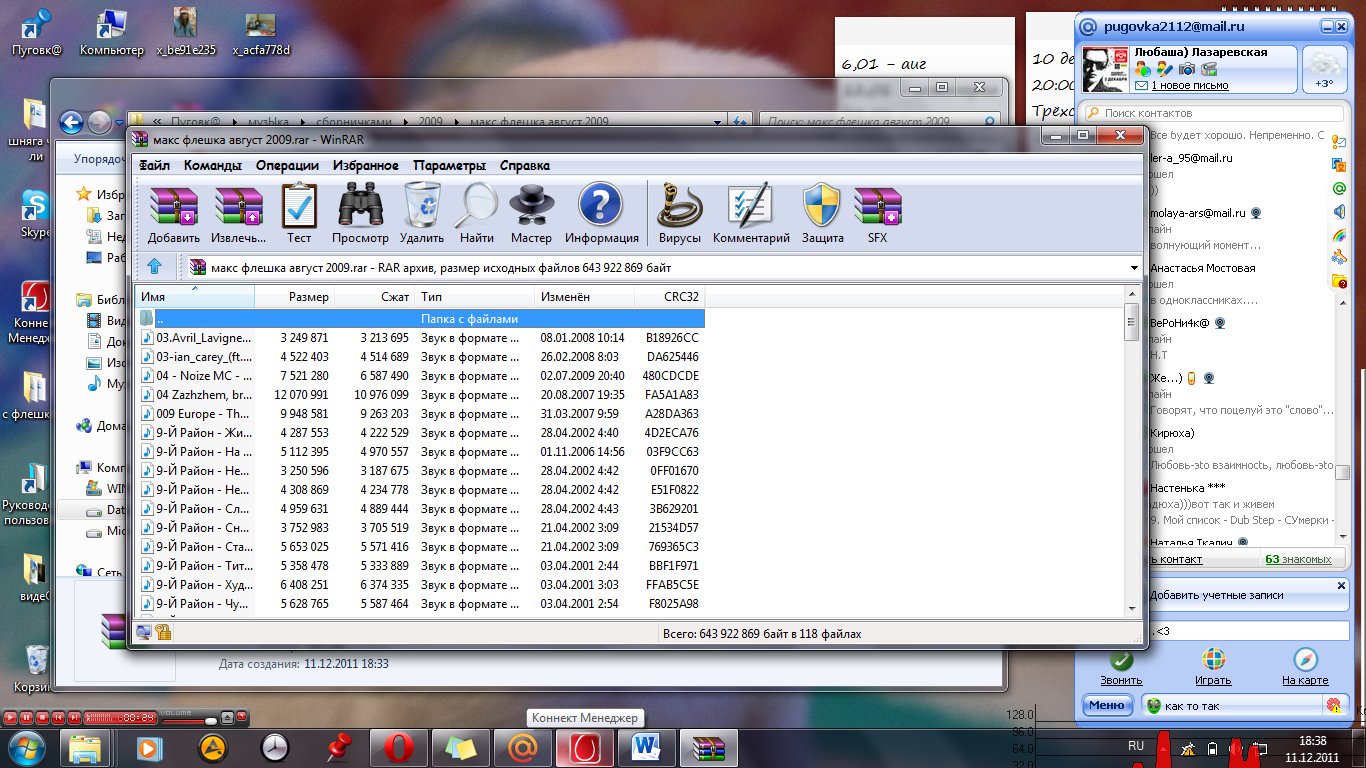This screenshot has width=1366, height=768.
Task: Click the RU language indicator in tray
Action: coord(1136,746)
